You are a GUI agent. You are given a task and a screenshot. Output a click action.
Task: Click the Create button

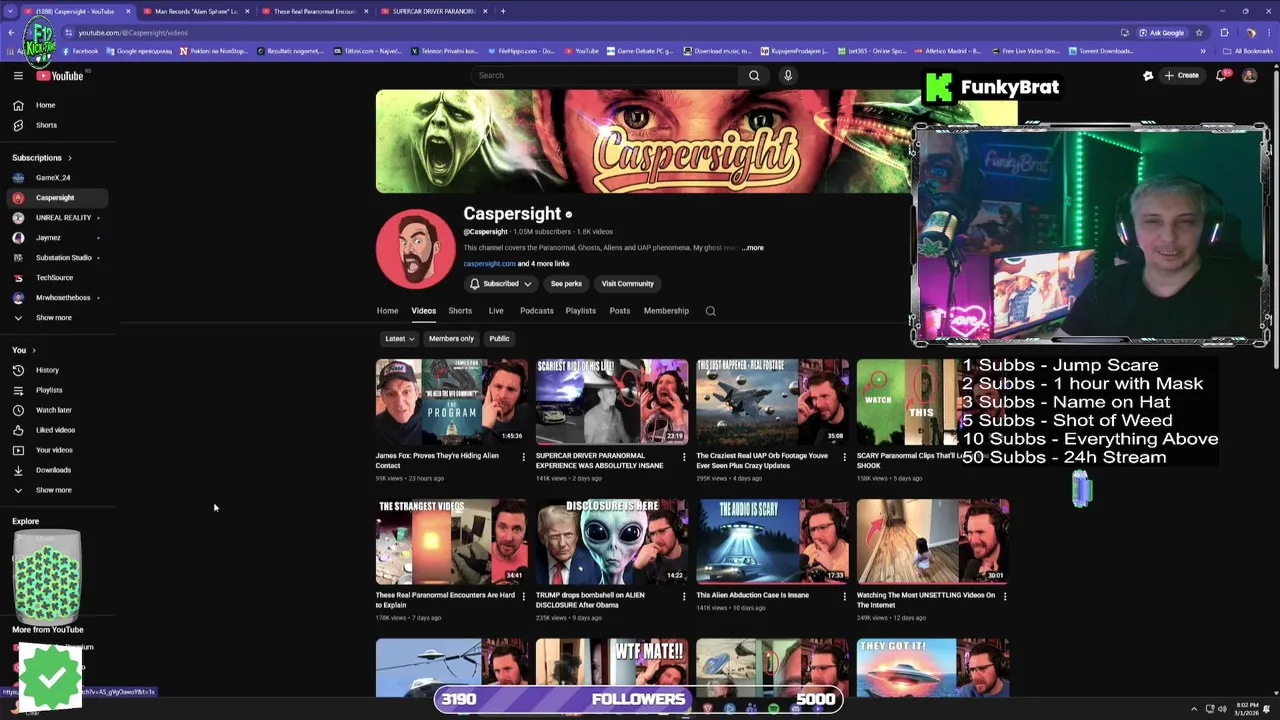click(x=1181, y=75)
